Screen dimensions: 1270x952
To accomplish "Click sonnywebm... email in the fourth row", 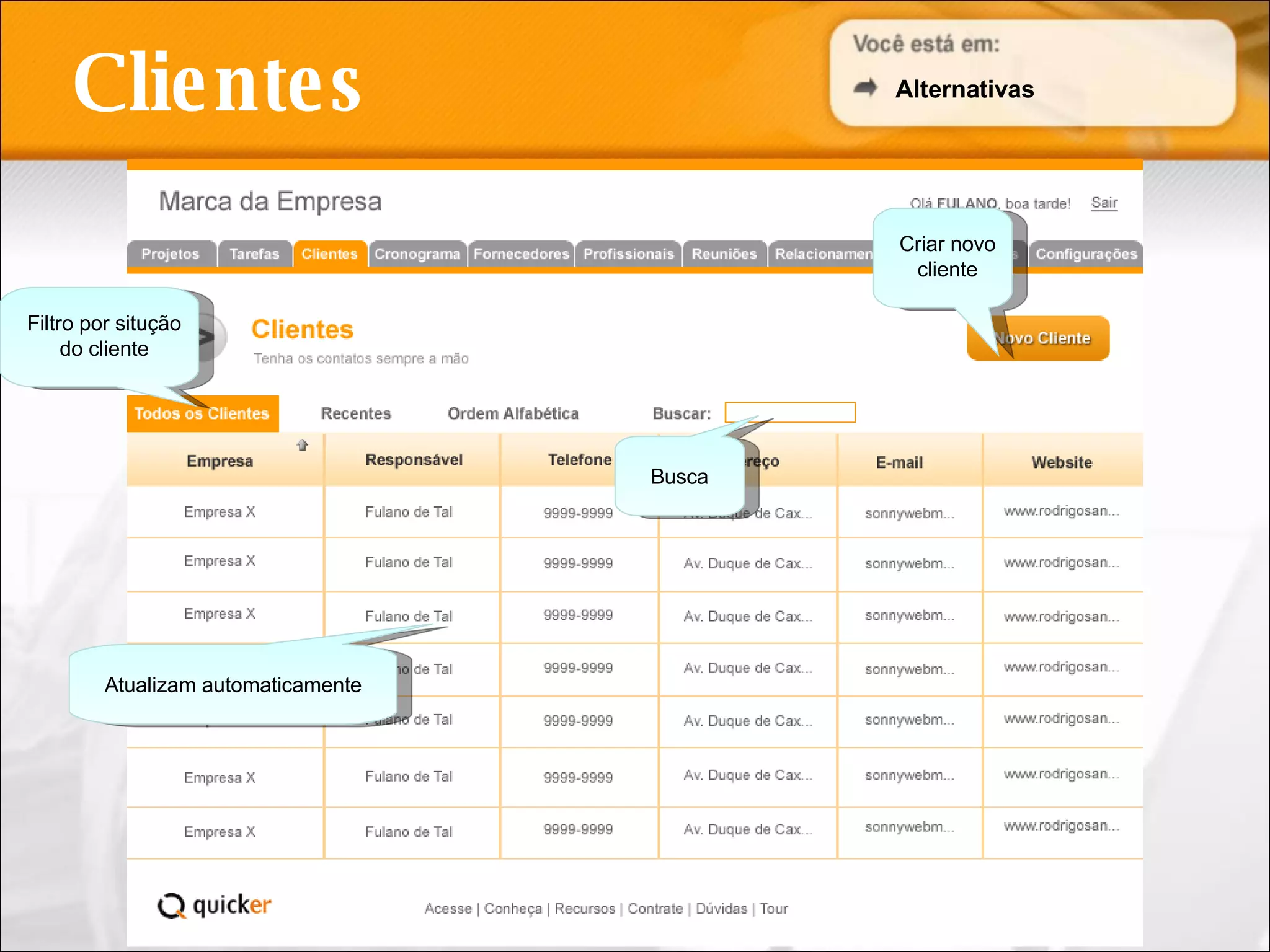I will (910, 669).
